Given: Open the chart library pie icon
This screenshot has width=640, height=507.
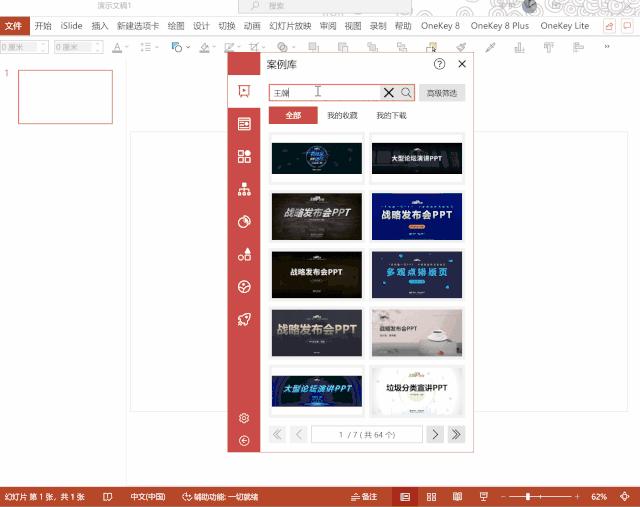Looking at the screenshot, I should click(x=244, y=222).
